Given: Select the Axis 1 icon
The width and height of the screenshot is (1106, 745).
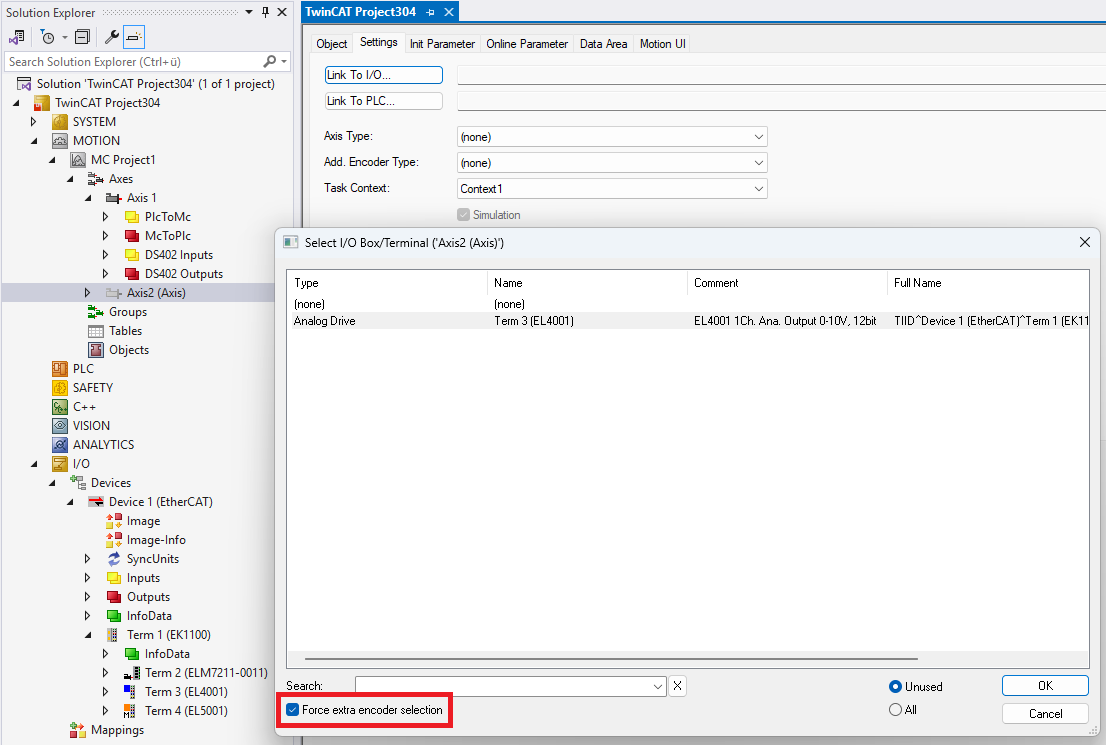Looking at the screenshot, I should click(114, 198).
